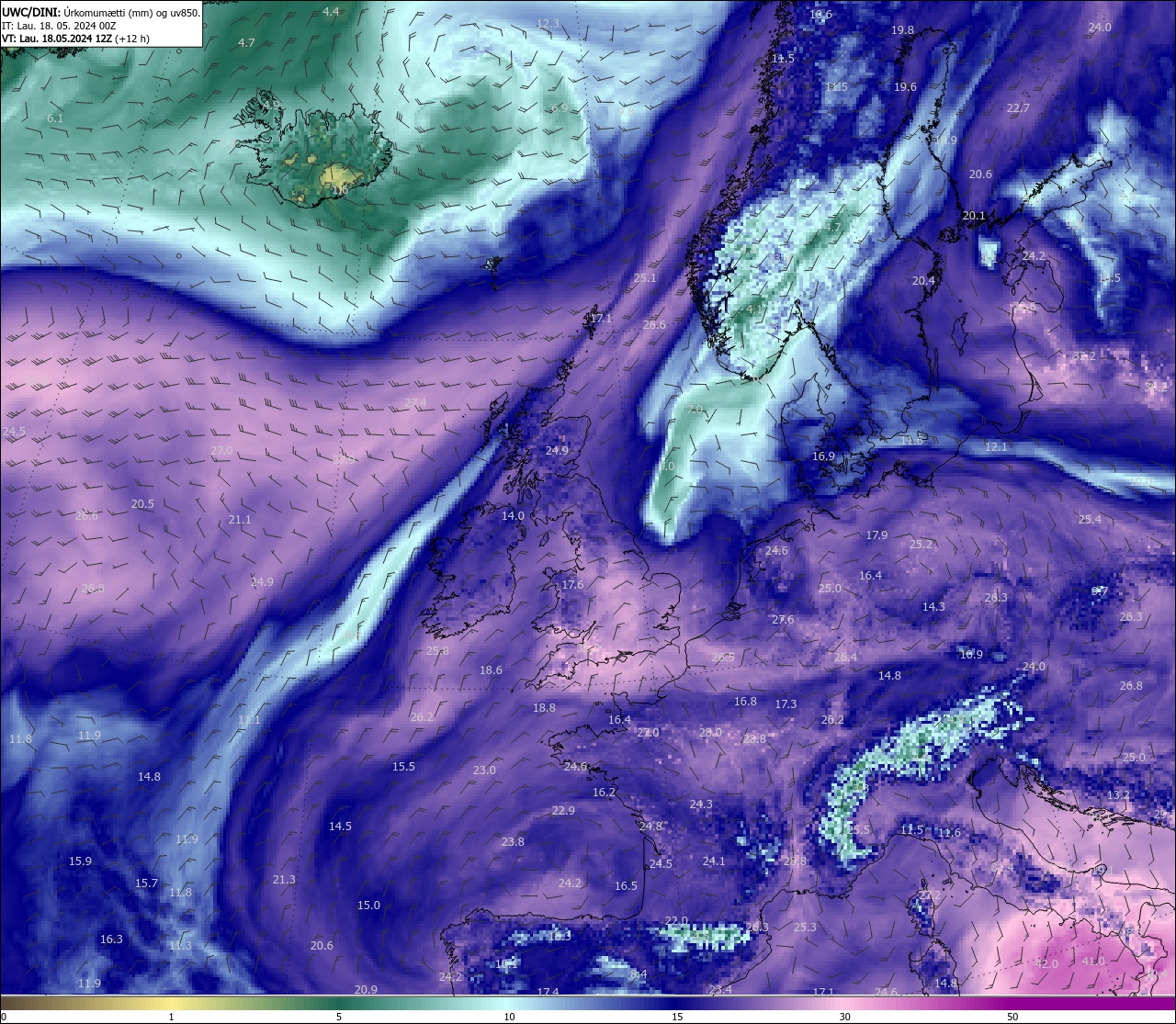This screenshot has width=1176, height=1024.
Task: Click the 15.9 value at the left edge
Action: [x=80, y=861]
